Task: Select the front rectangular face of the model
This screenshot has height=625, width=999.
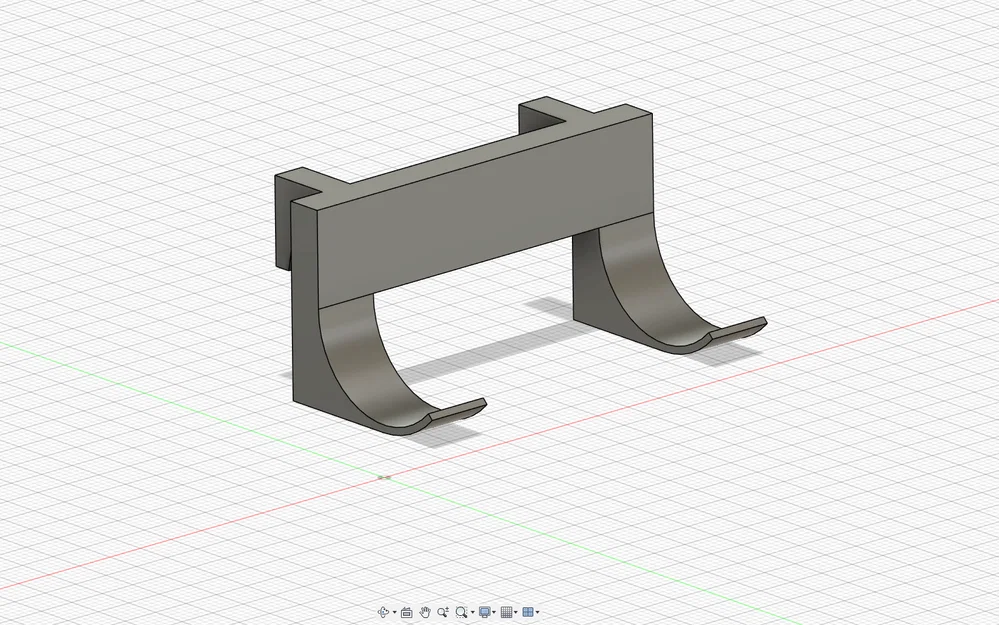Action: [x=484, y=212]
